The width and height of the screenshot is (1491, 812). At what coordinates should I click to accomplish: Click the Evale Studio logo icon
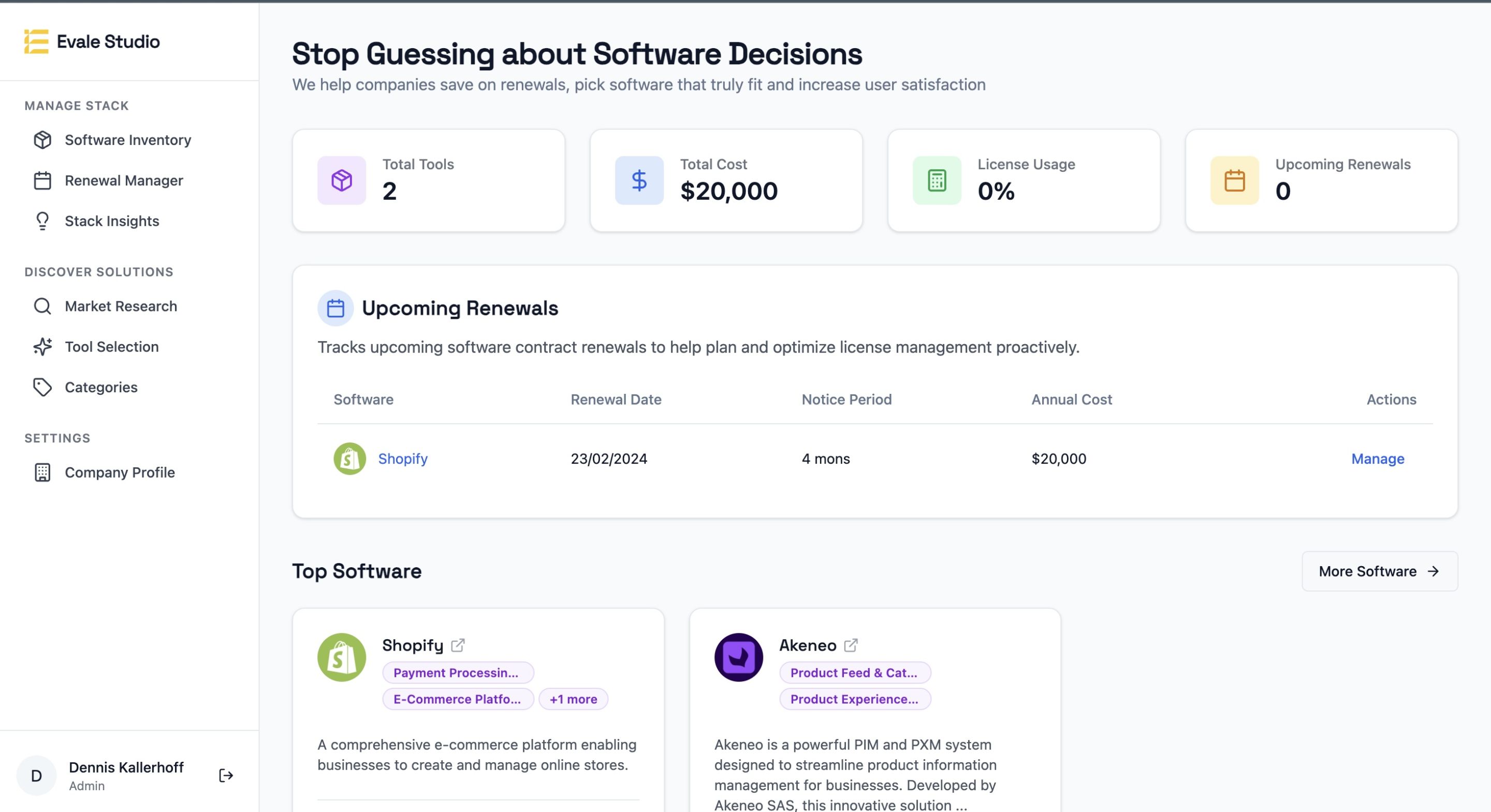click(36, 42)
